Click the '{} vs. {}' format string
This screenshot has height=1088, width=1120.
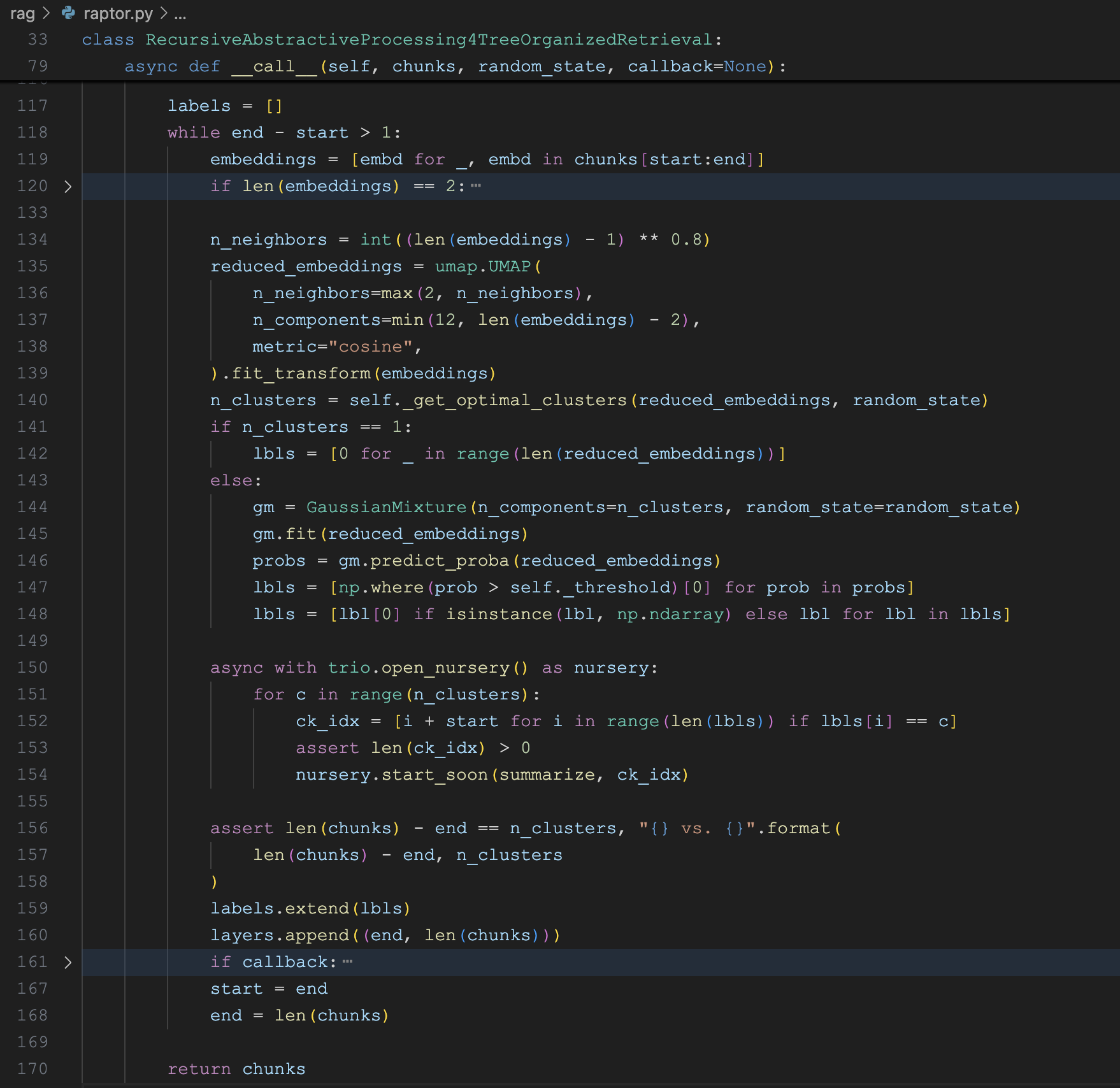(x=697, y=828)
